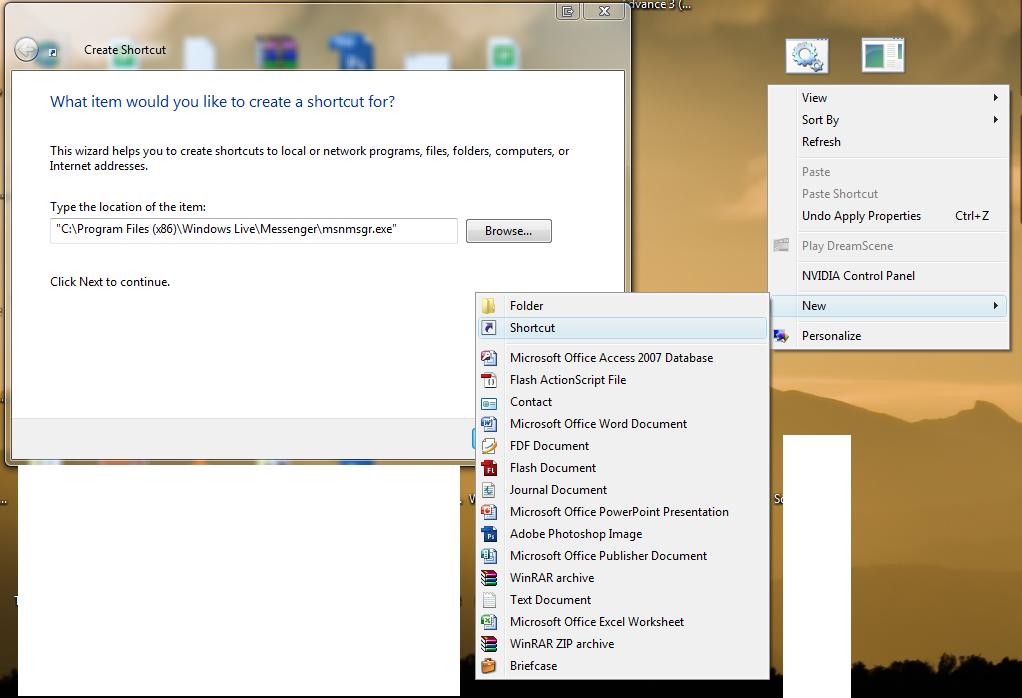Click the Flash ActionScript File icon

(489, 380)
